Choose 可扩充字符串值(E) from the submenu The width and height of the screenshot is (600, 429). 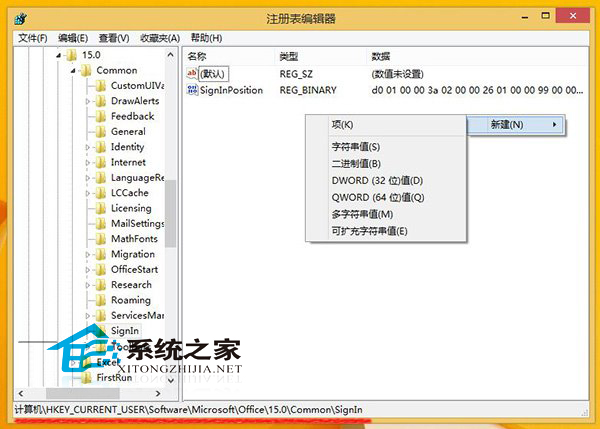click(386, 231)
